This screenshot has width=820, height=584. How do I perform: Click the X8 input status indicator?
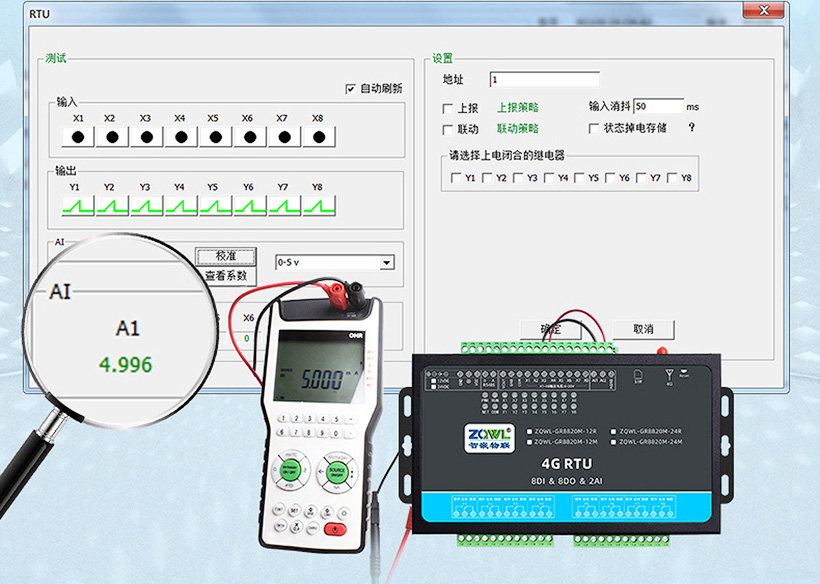point(319,137)
